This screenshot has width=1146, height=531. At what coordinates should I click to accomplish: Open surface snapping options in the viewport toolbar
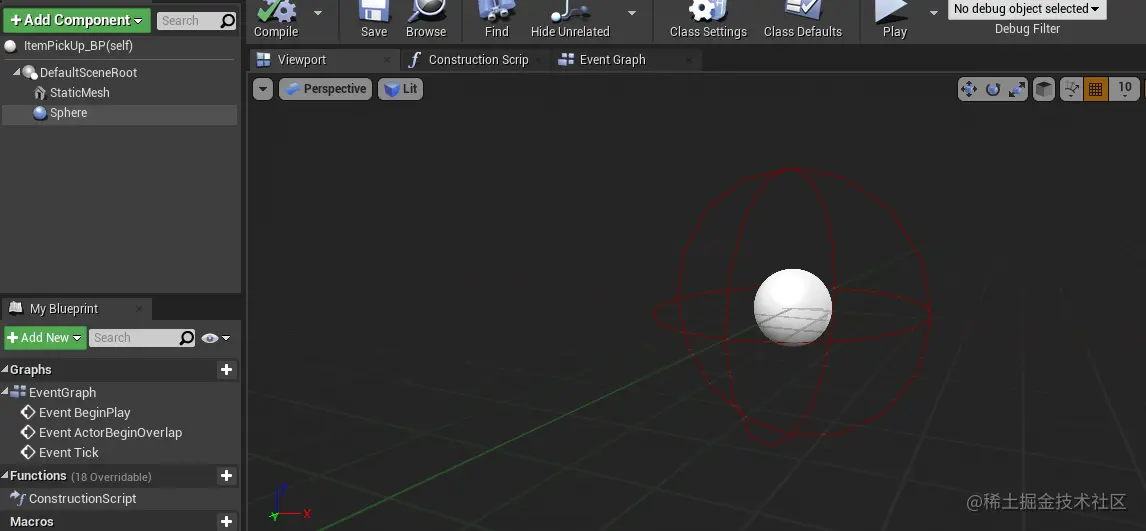pos(1071,89)
